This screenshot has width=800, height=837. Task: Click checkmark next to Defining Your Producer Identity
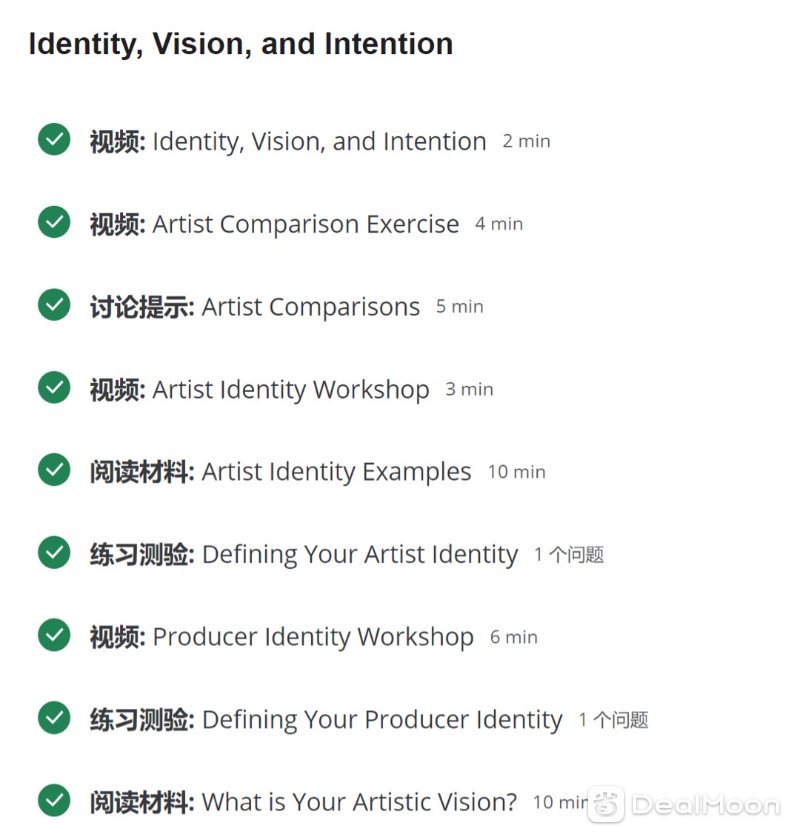pyautogui.click(x=54, y=717)
